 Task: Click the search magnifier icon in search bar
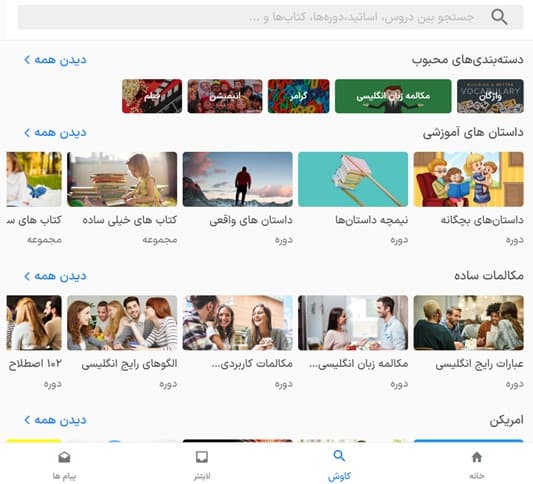499,17
